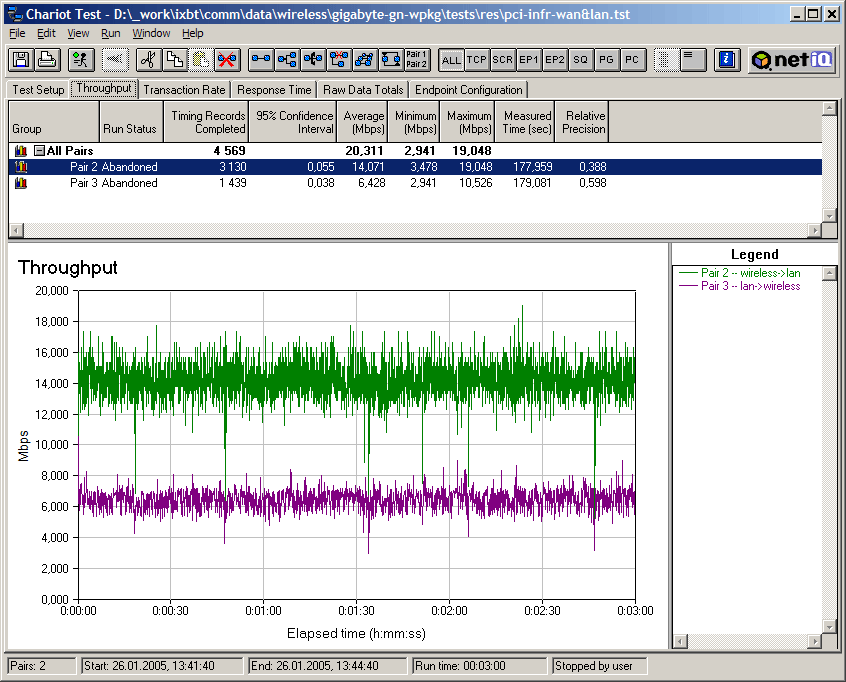The height and width of the screenshot is (682, 846).
Task: Click the Pair 1 Pair 2 swap icon
Action: (x=417, y=60)
